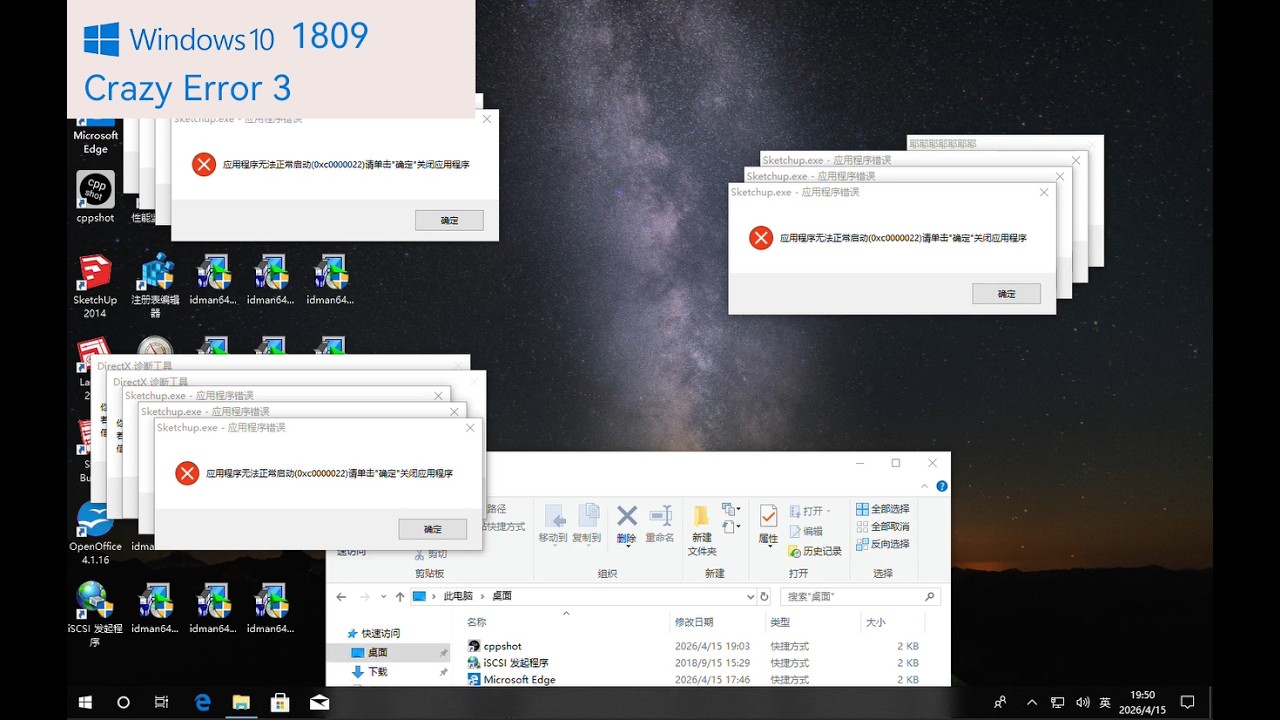Show hidden tray icons with the up chevron

coord(1032,702)
